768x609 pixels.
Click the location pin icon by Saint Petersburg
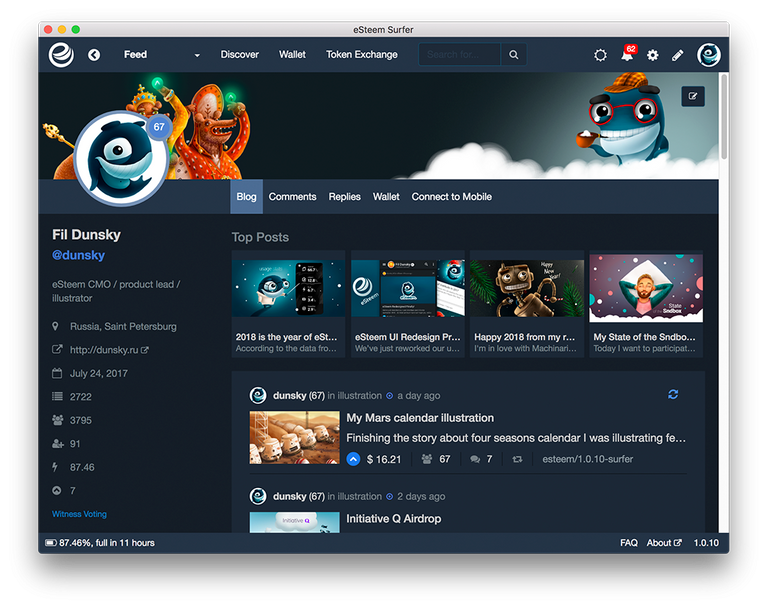(55, 326)
